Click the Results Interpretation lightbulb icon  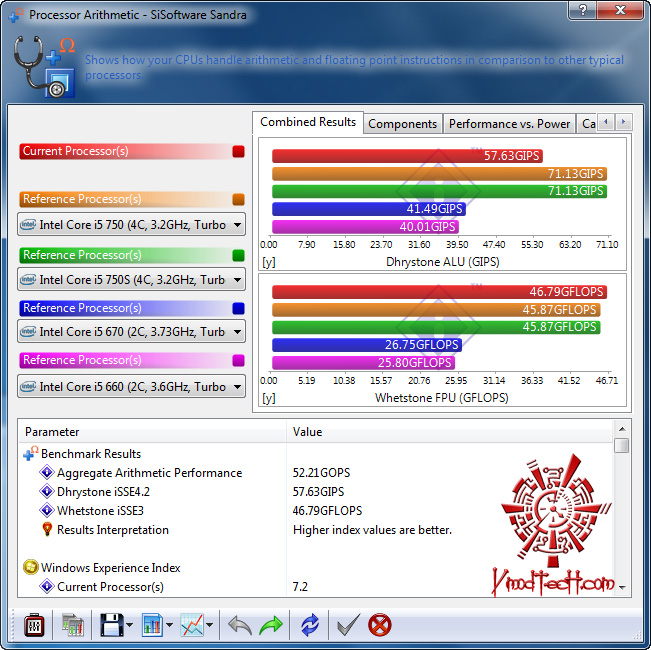47,529
